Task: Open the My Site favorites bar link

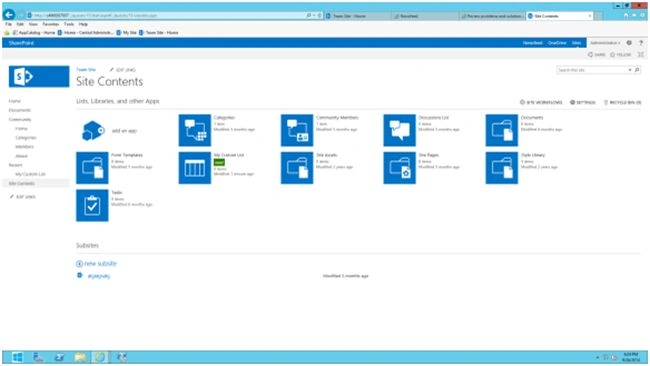Action: 126,32
